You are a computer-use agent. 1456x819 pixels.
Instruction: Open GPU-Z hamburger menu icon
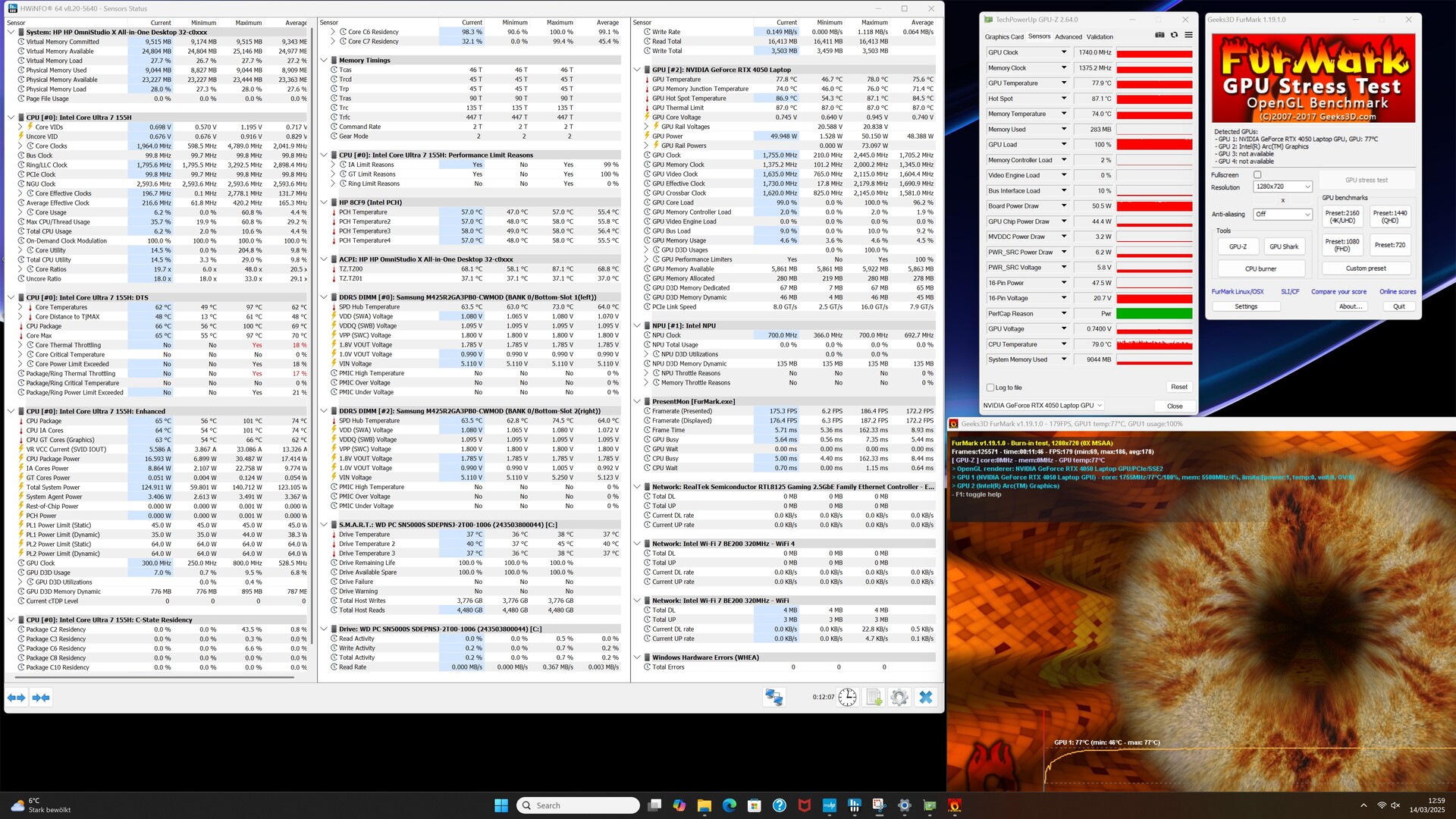click(1188, 36)
